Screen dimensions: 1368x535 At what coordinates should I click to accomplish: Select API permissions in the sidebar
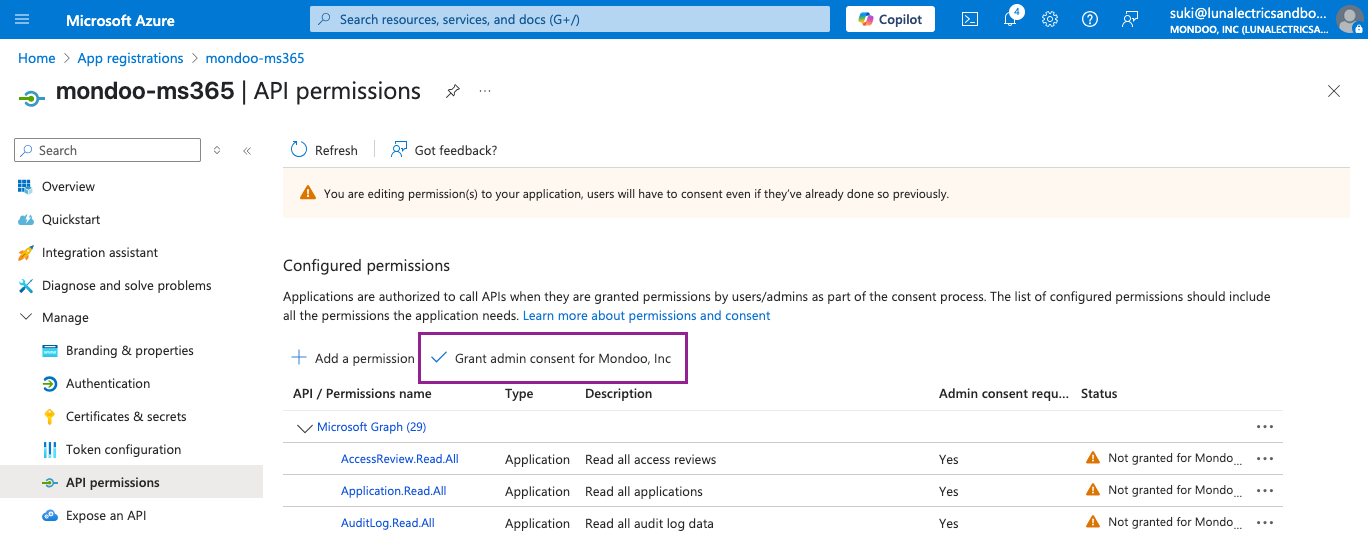pos(131,482)
